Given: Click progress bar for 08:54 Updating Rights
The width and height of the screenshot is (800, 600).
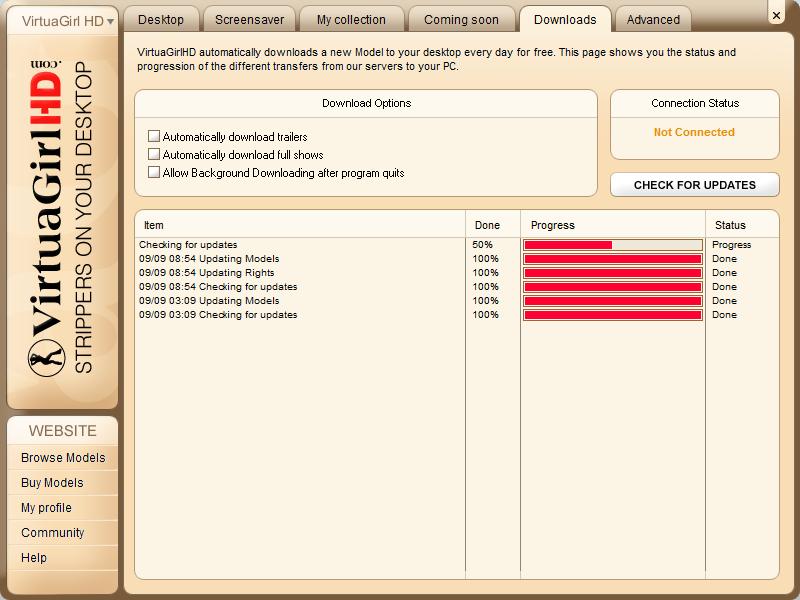Looking at the screenshot, I should [613, 272].
